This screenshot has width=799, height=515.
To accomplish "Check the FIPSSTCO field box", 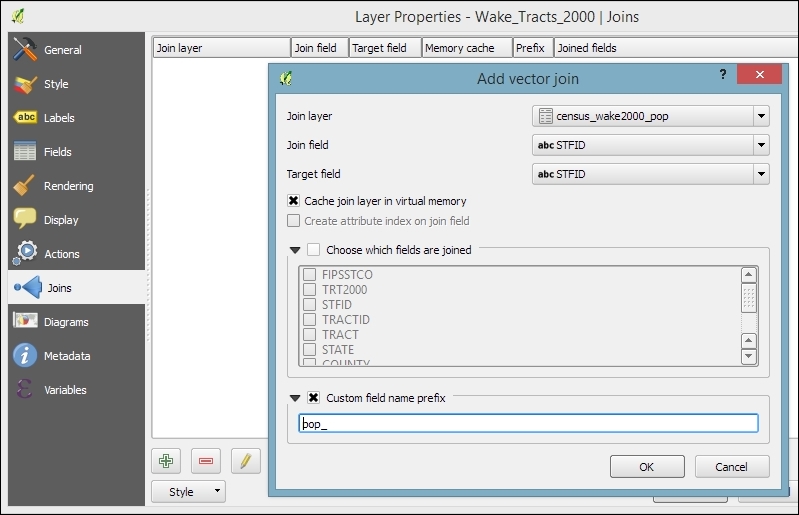I will point(309,275).
